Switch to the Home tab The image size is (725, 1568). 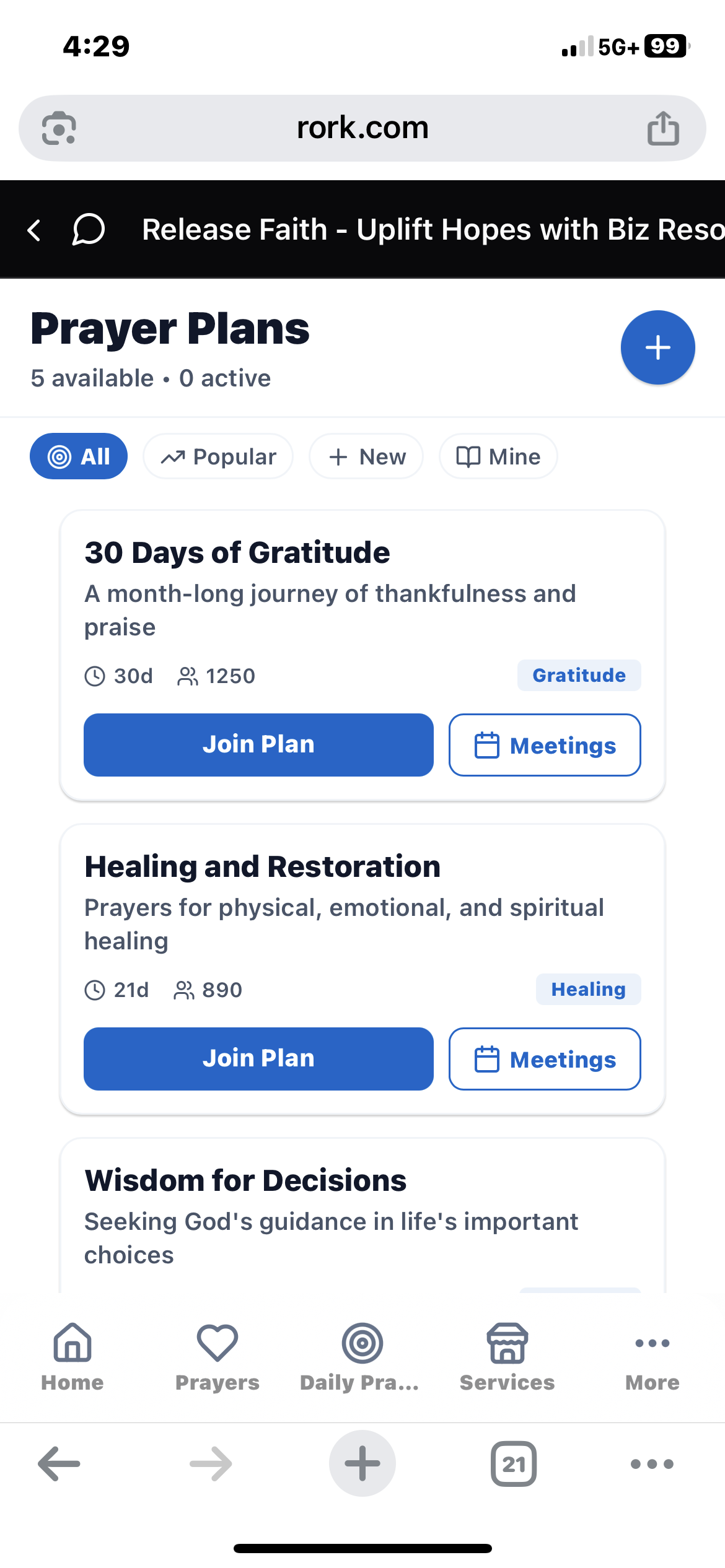pyautogui.click(x=72, y=1357)
